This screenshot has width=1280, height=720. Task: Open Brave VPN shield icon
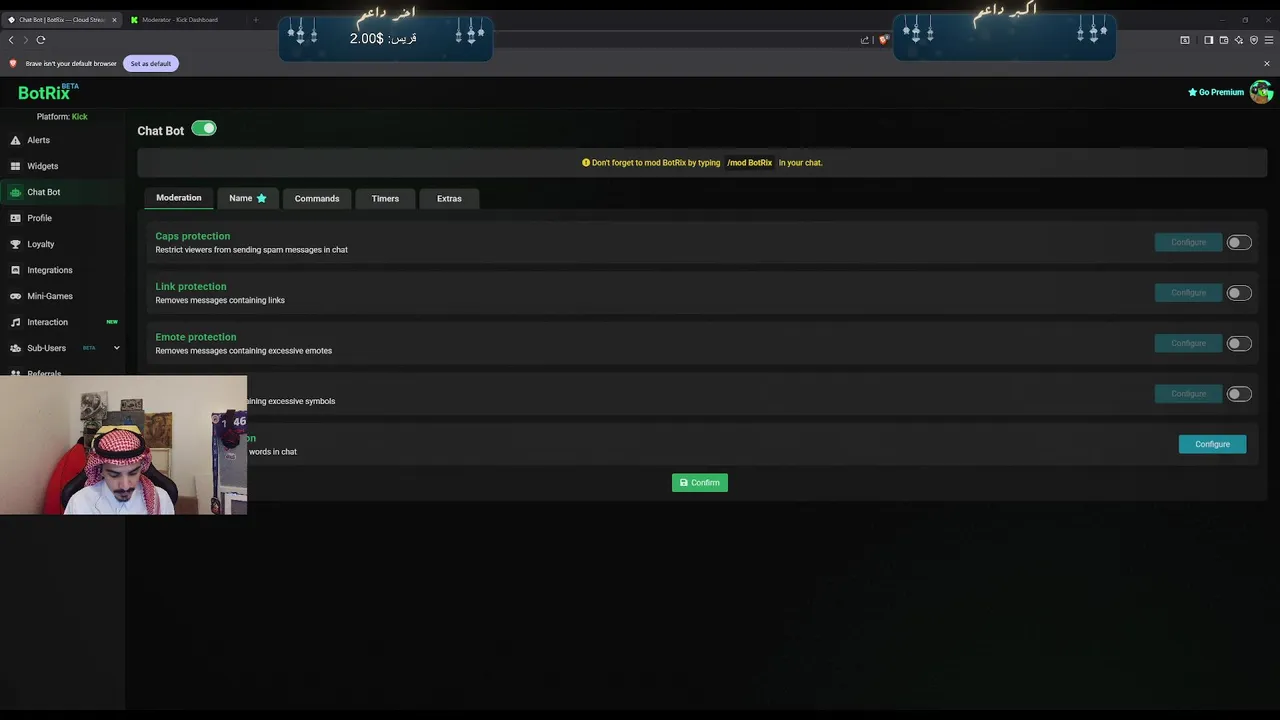(x=1253, y=40)
